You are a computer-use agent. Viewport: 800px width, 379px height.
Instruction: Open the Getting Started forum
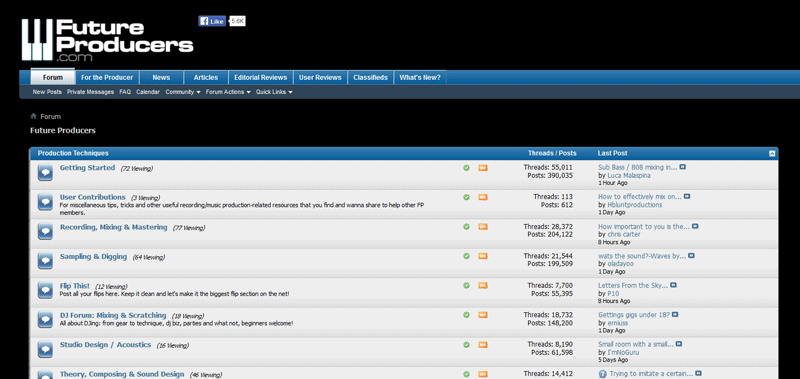pos(87,168)
